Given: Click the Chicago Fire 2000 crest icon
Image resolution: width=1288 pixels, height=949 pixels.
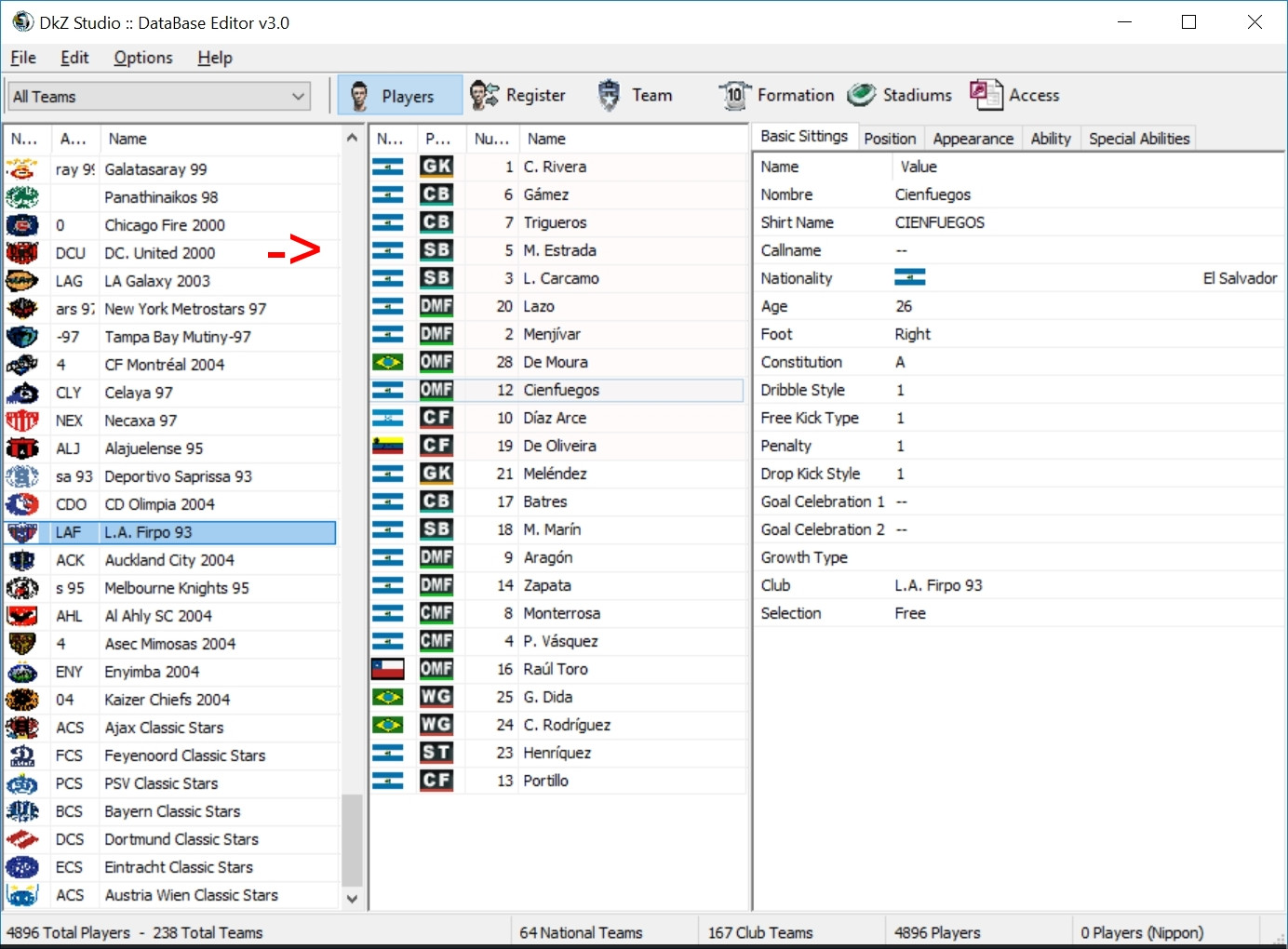Looking at the screenshot, I should (x=22, y=225).
